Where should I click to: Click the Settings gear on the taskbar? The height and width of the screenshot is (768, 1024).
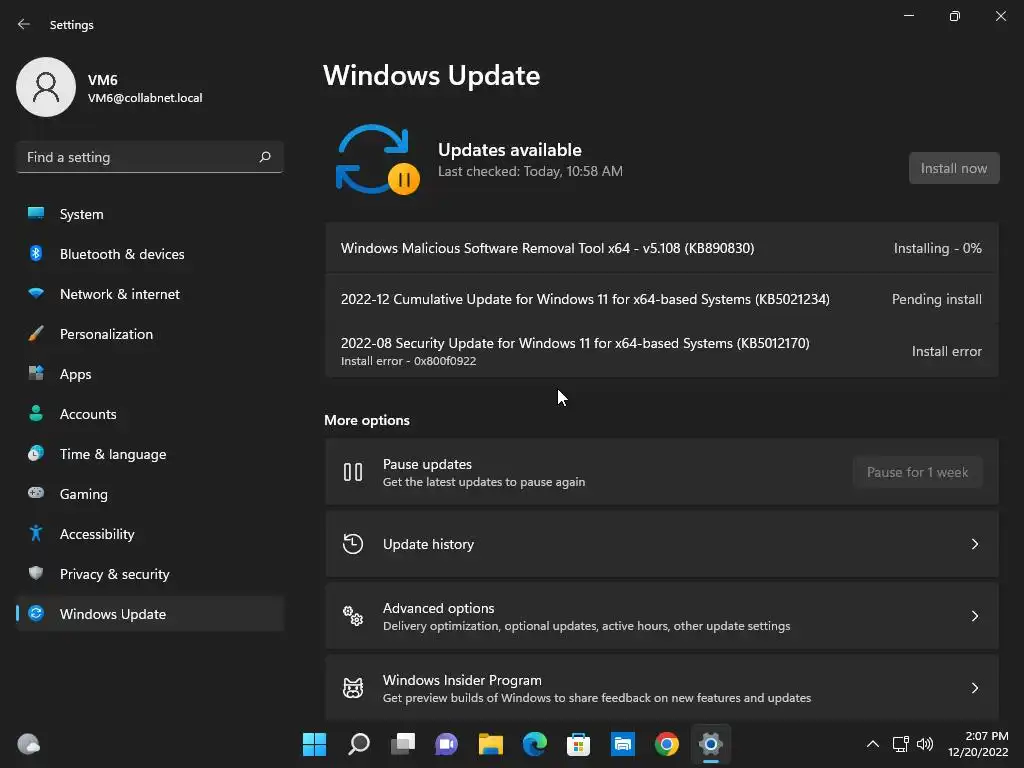[x=711, y=744]
